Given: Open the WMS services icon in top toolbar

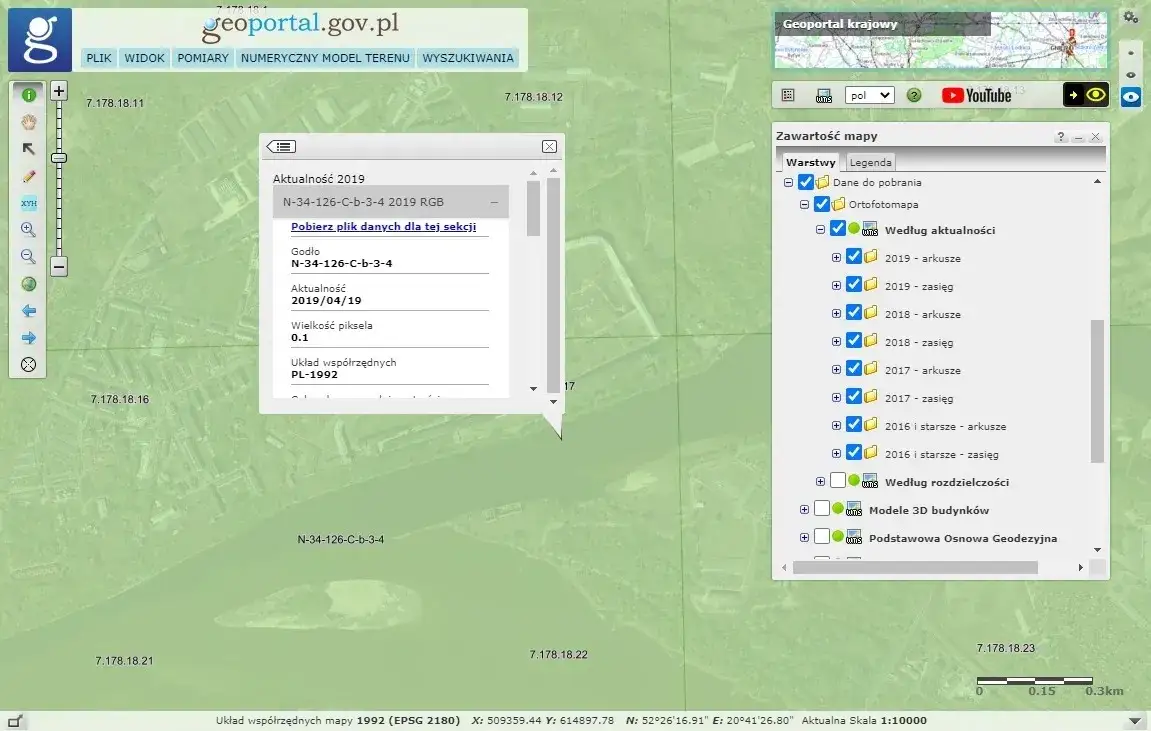Looking at the screenshot, I should click(x=824, y=95).
